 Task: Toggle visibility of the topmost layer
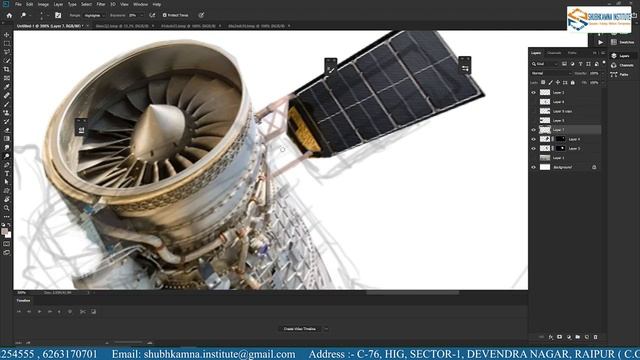(533, 93)
